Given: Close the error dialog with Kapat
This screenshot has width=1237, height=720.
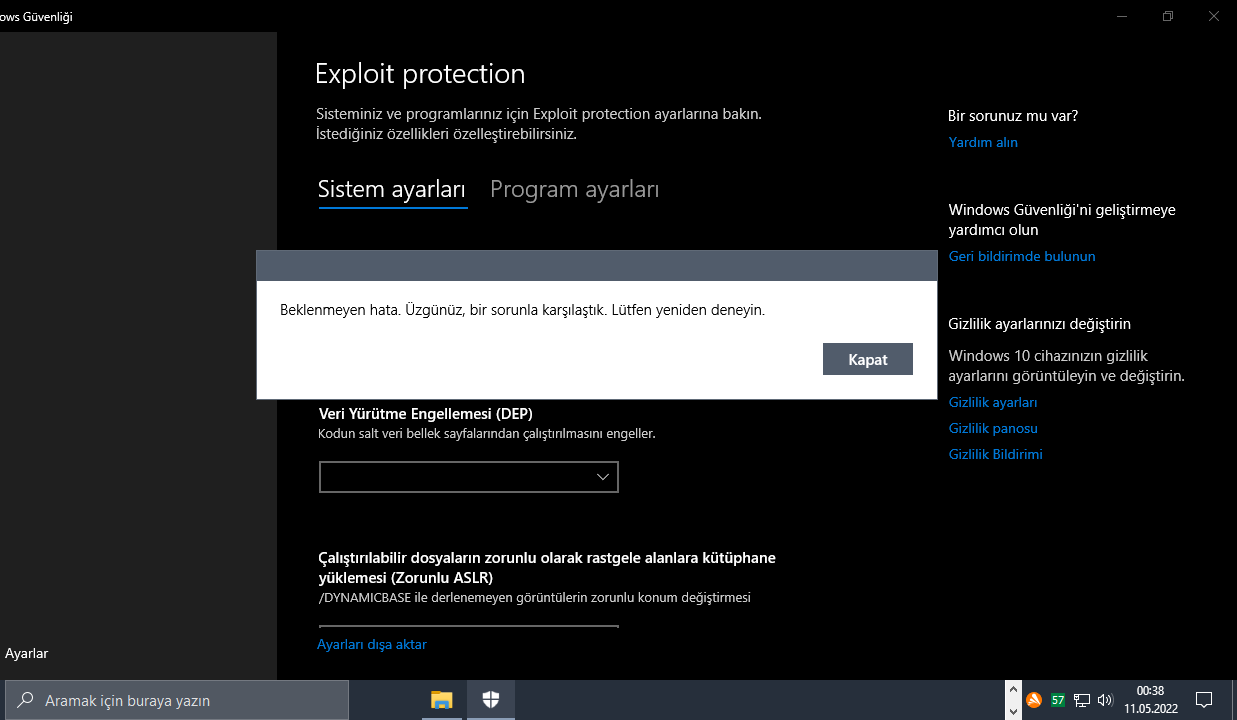Looking at the screenshot, I should tap(867, 359).
